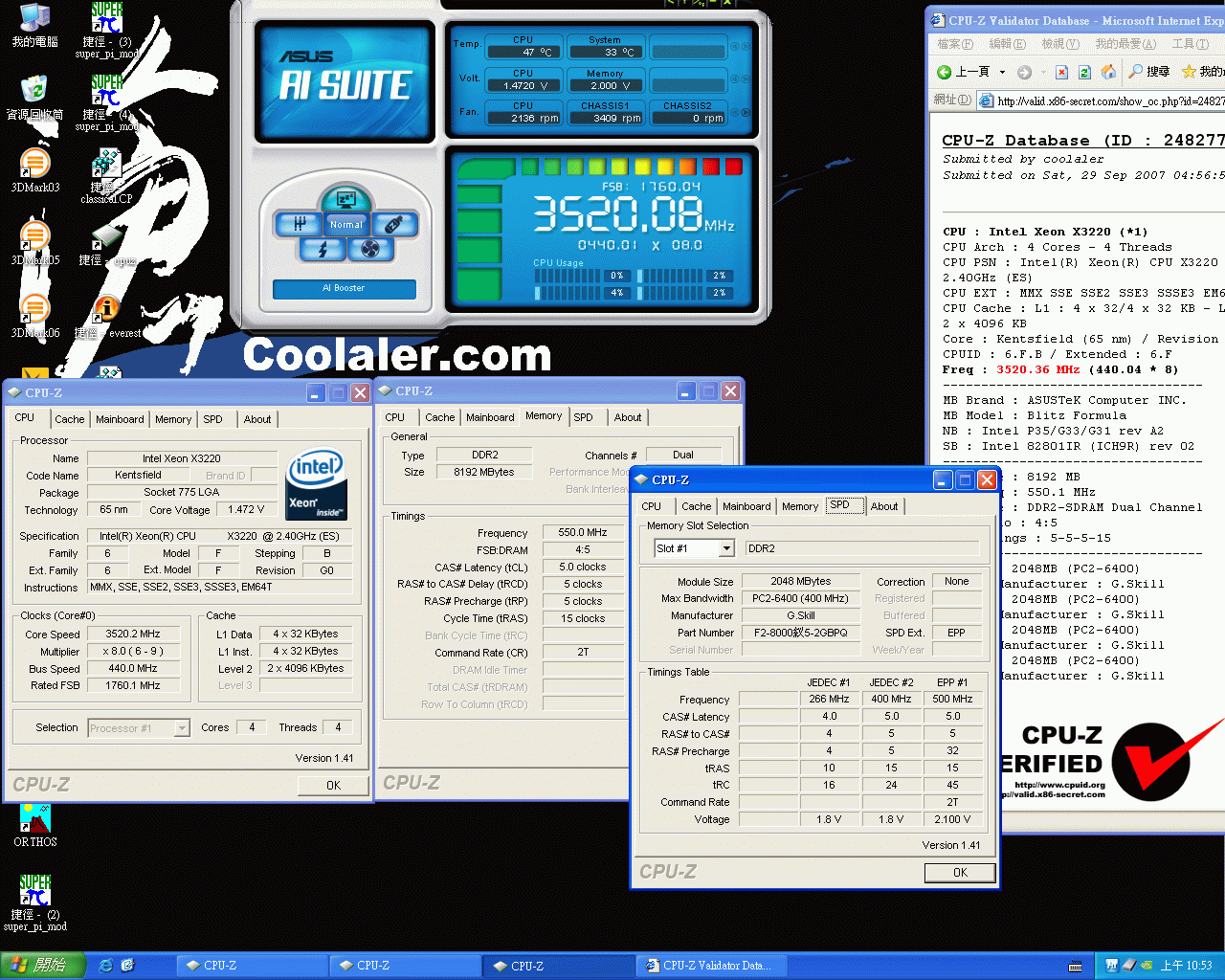Open the 檢視(V) View menu in IE
The image size is (1225, 980).
pyautogui.click(x=1059, y=44)
